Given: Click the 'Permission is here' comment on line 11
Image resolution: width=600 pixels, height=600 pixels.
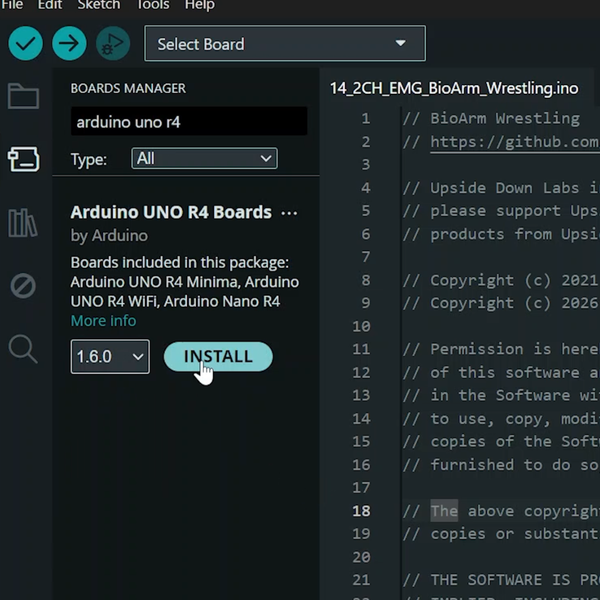Looking at the screenshot, I should coord(501,349).
